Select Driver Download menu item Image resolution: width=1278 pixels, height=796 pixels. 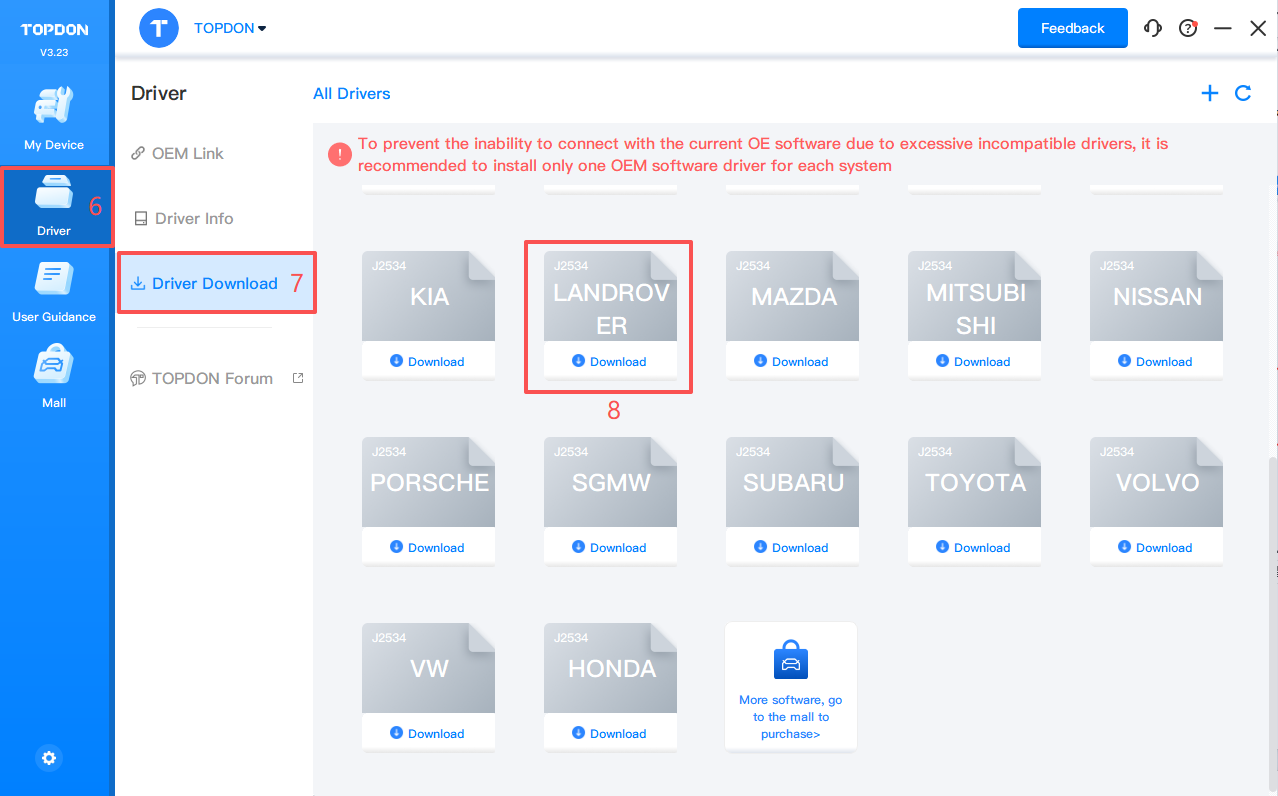214,283
